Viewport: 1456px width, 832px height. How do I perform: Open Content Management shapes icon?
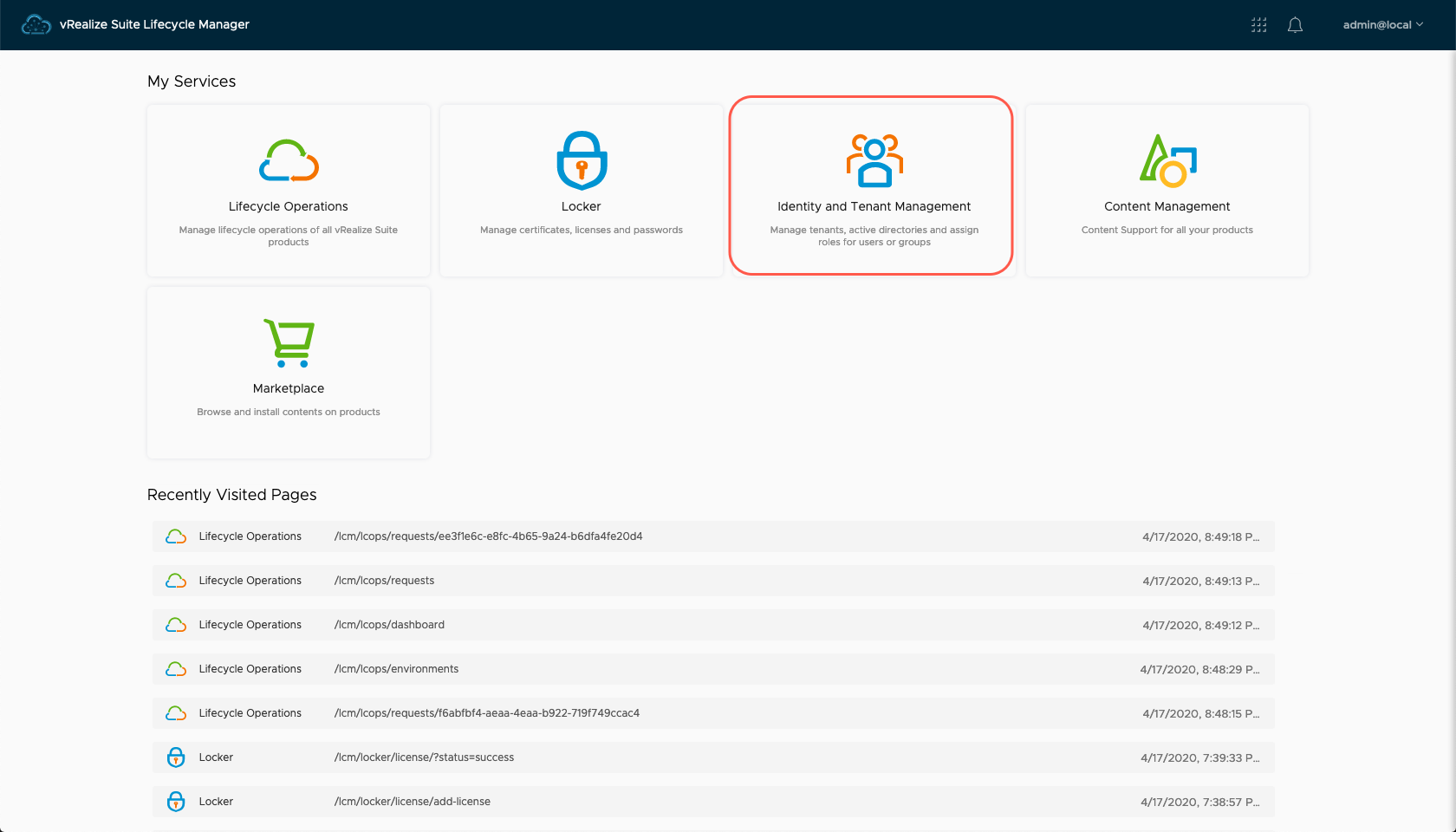(x=1167, y=161)
